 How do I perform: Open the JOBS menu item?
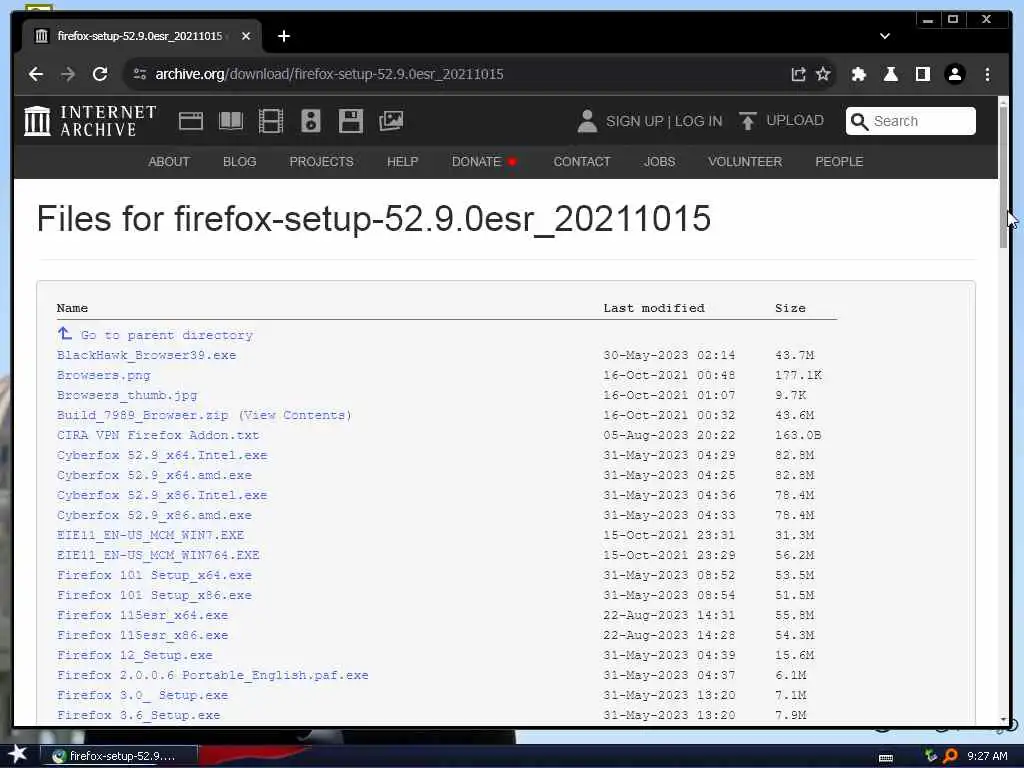click(660, 161)
